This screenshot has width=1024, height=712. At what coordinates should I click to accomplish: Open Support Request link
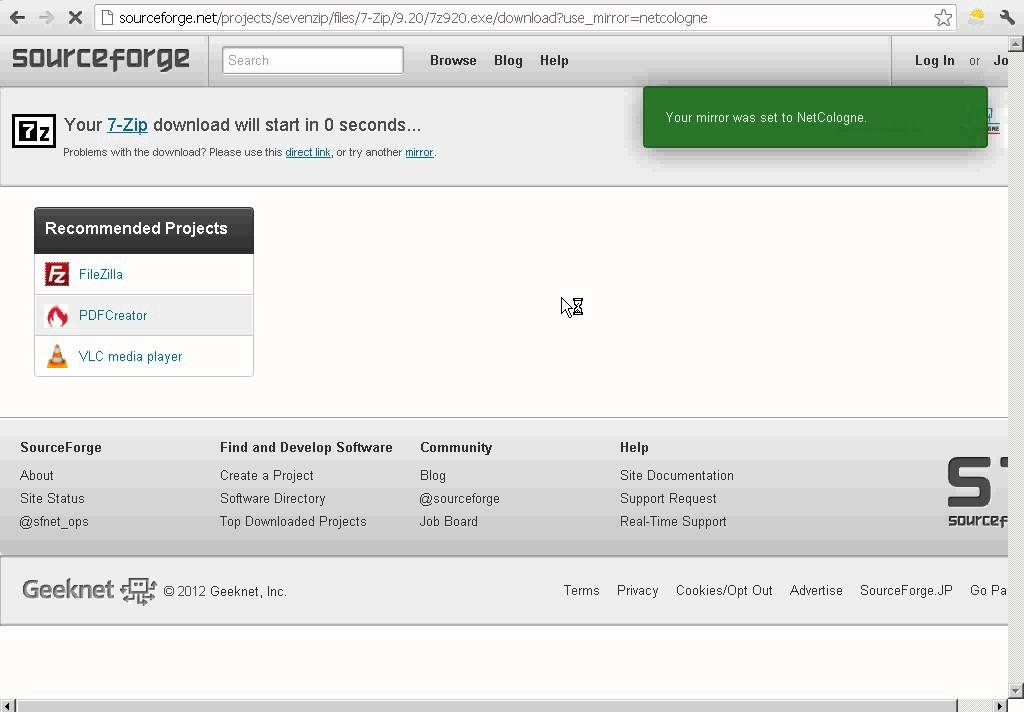pos(668,498)
